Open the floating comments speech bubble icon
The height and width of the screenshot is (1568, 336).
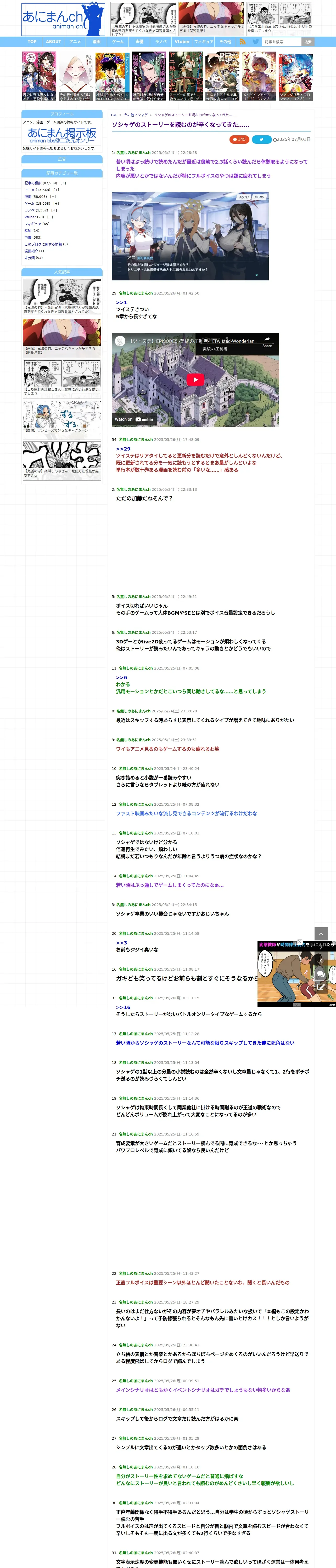click(321, 974)
